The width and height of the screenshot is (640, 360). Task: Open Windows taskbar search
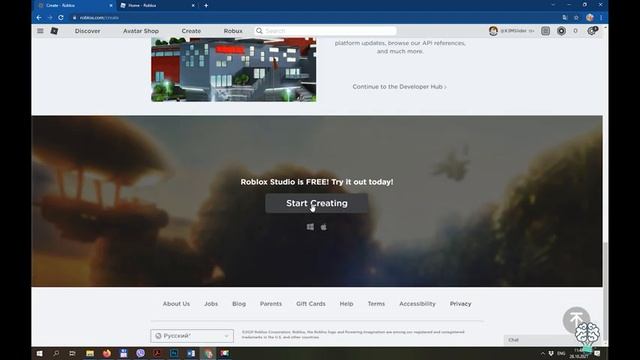(x=56, y=353)
